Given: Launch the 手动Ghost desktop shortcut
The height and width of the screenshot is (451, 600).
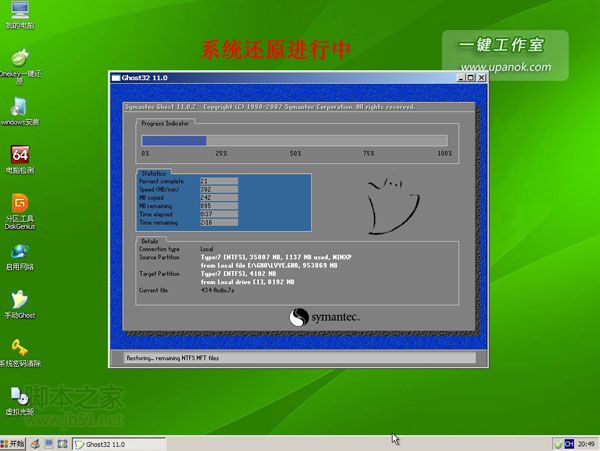Looking at the screenshot, I should [x=19, y=300].
